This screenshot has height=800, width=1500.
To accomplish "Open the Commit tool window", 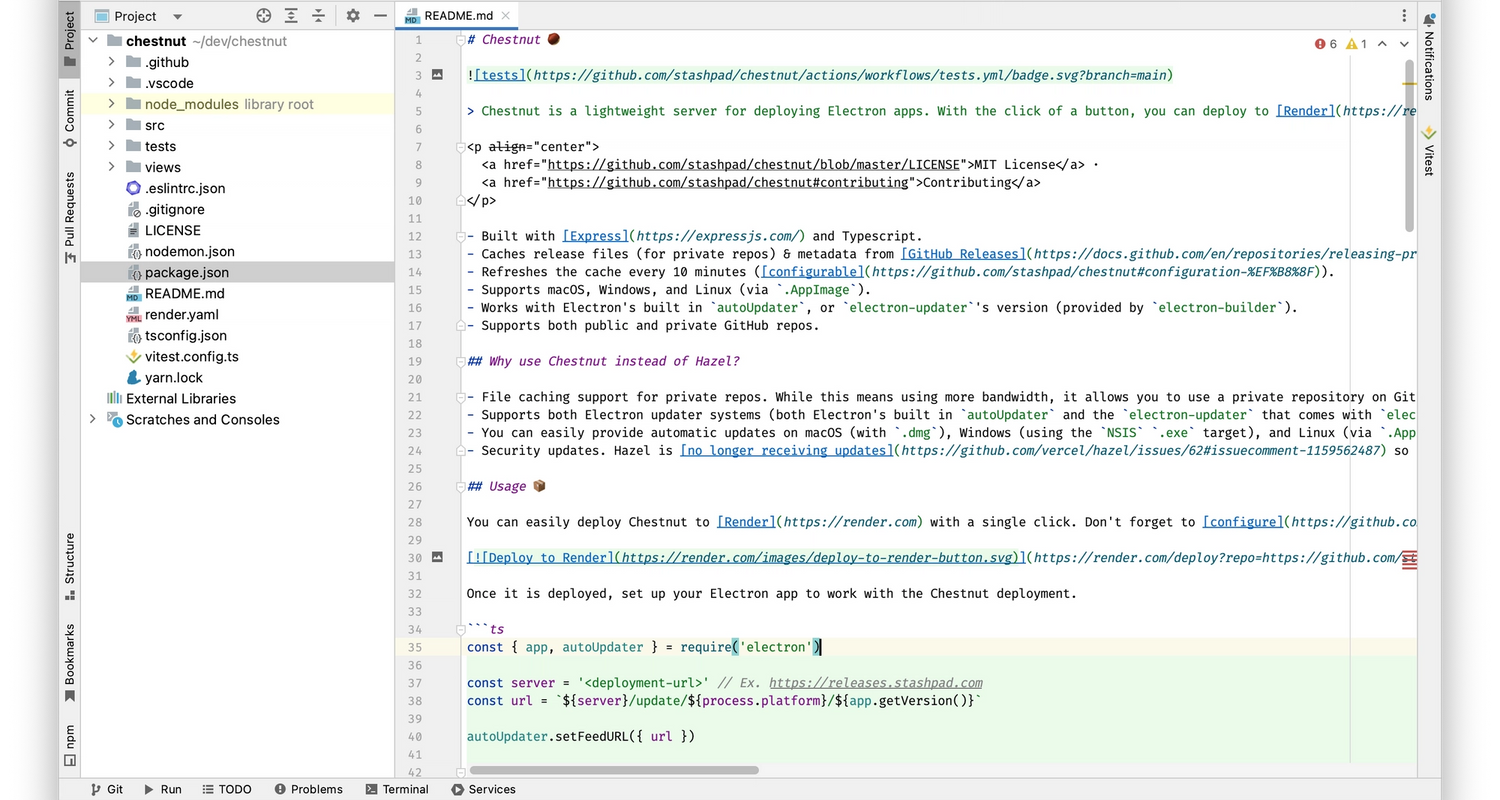I will click(69, 118).
